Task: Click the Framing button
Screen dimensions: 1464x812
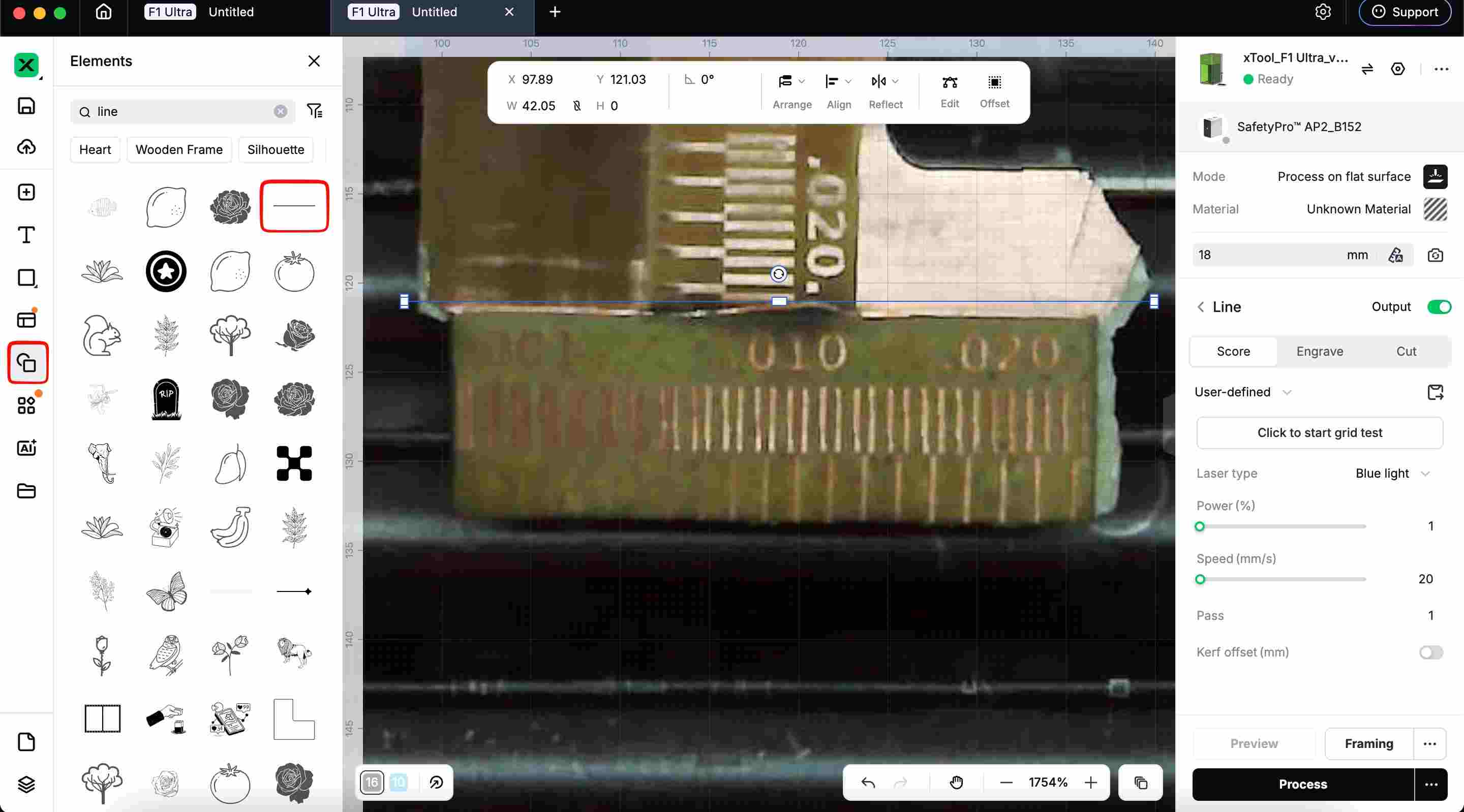Action: [x=1368, y=743]
